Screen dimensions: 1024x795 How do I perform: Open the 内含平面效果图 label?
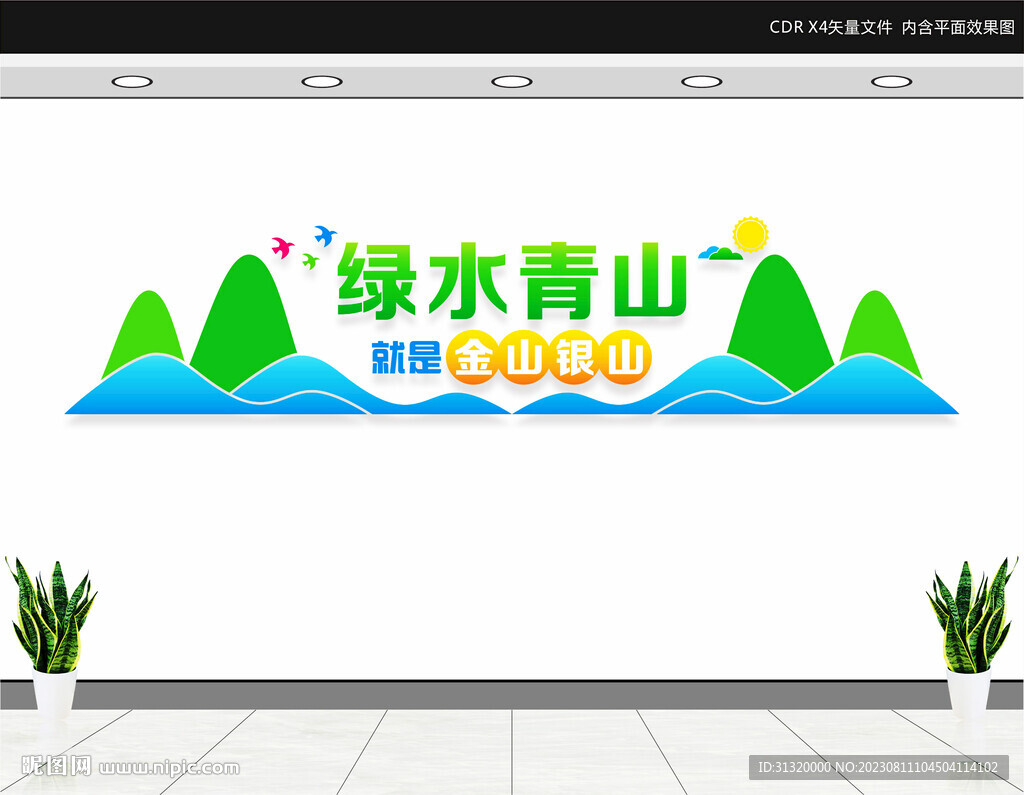959,27
